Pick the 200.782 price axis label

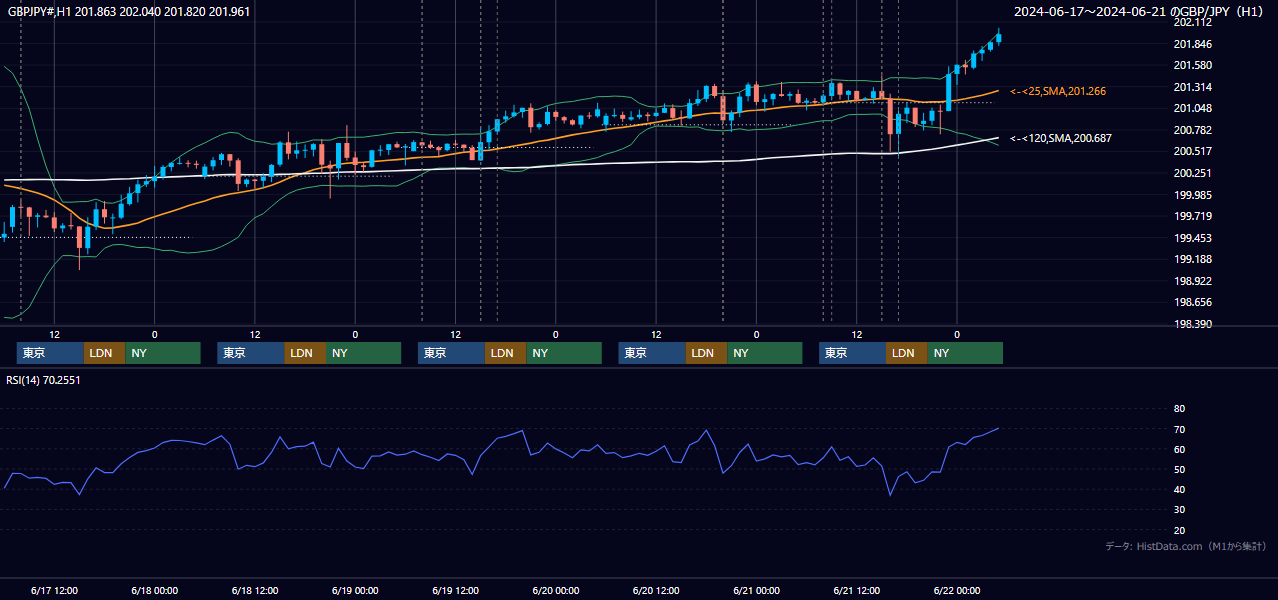tap(1193, 130)
